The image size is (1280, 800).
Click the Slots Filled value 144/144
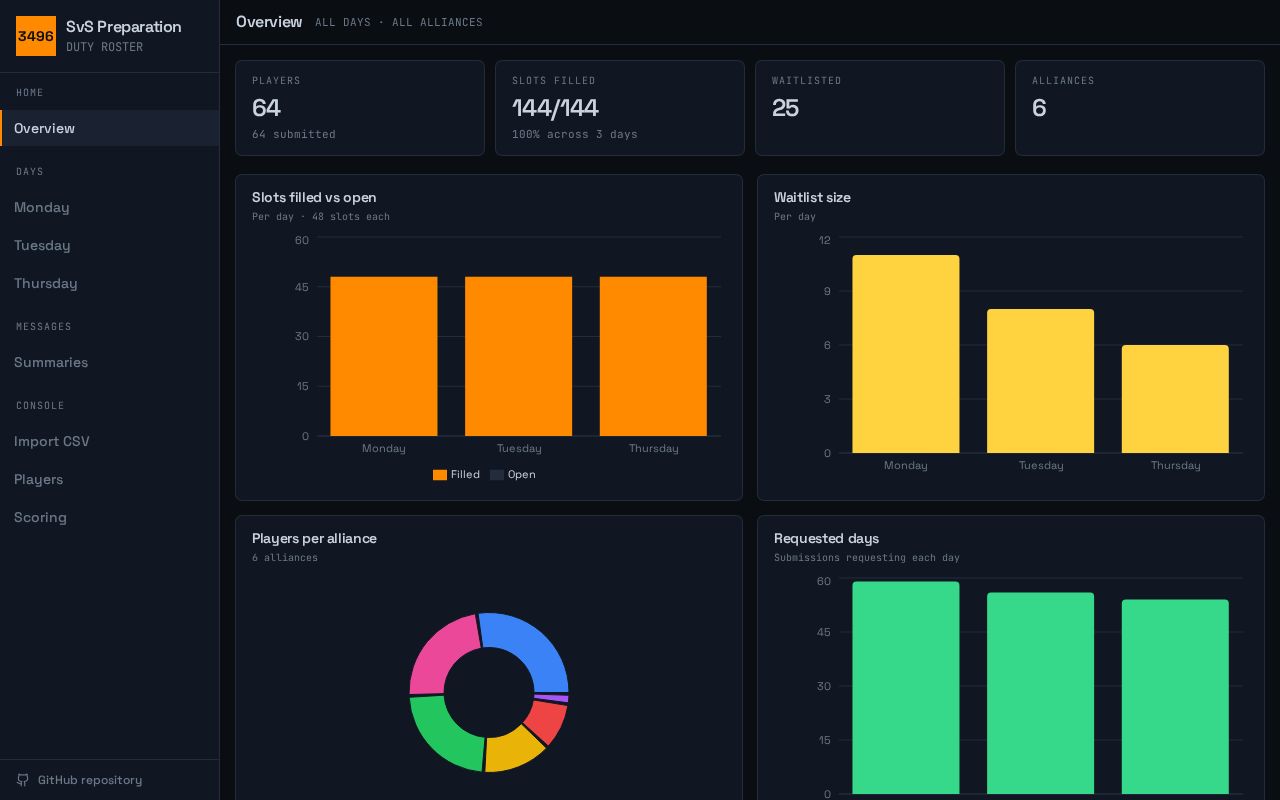click(x=555, y=108)
